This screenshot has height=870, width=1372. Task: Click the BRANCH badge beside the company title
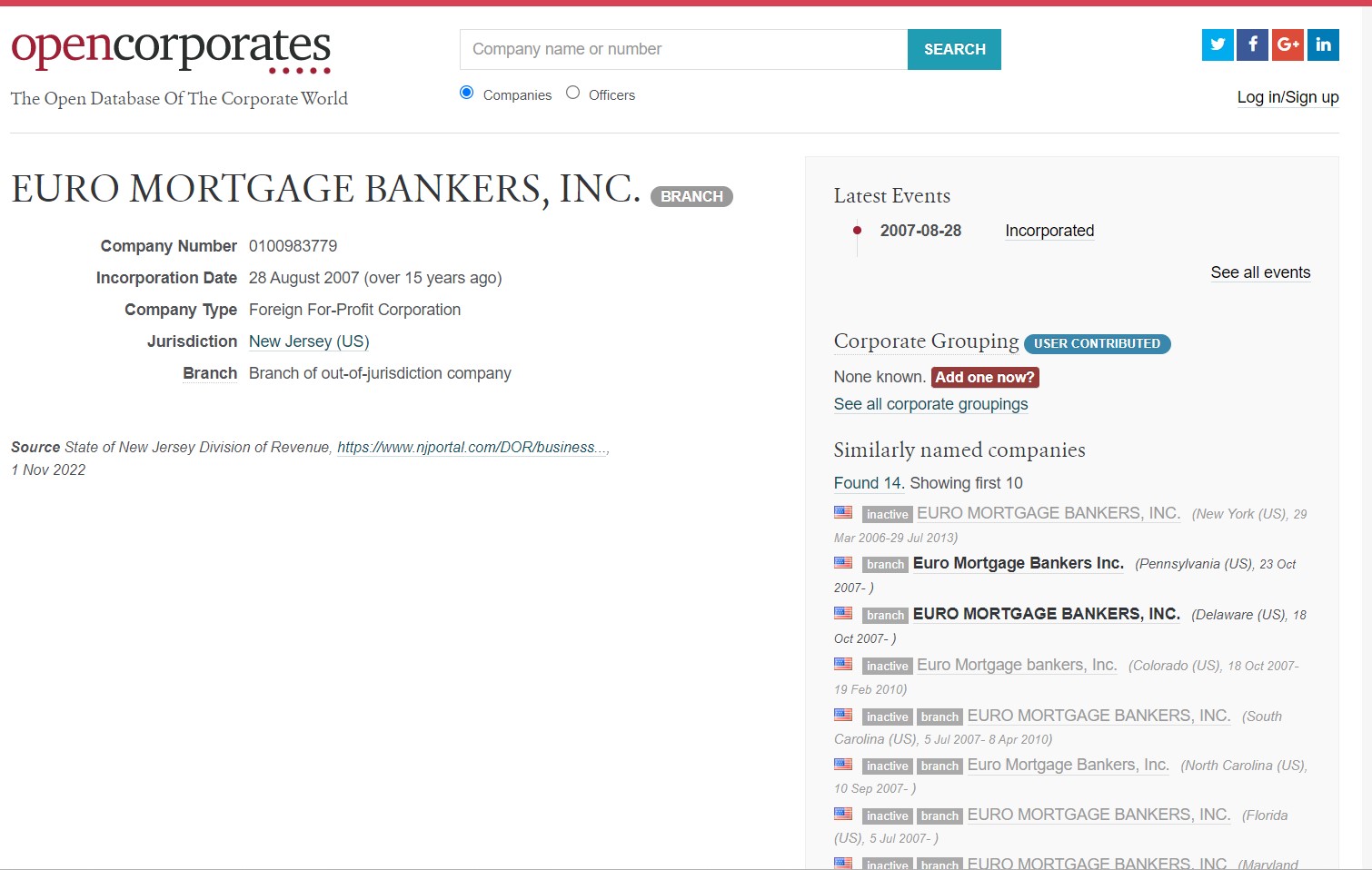[691, 196]
